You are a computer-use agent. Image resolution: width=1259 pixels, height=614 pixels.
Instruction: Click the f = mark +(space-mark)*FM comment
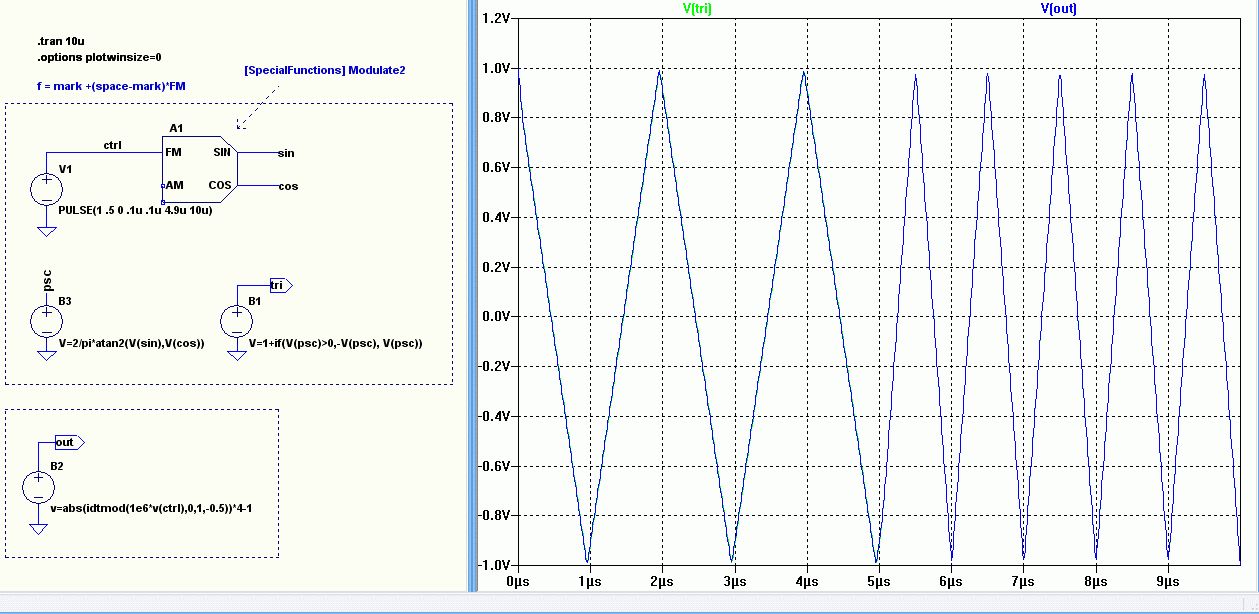(111, 86)
